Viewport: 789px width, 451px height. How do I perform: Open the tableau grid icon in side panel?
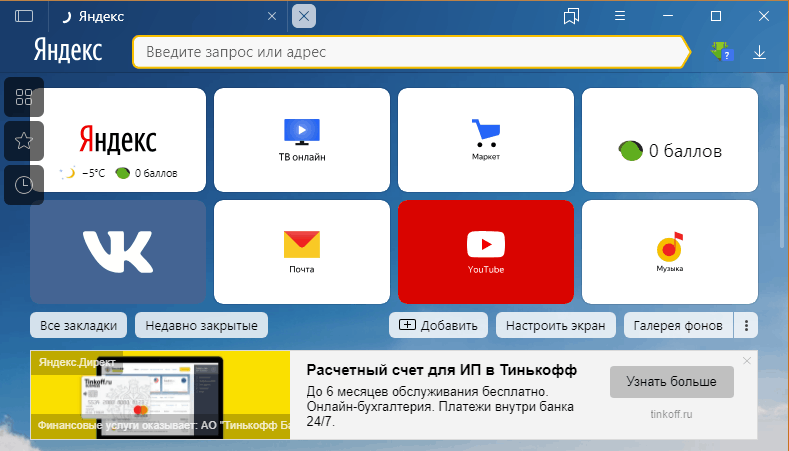click(24, 97)
